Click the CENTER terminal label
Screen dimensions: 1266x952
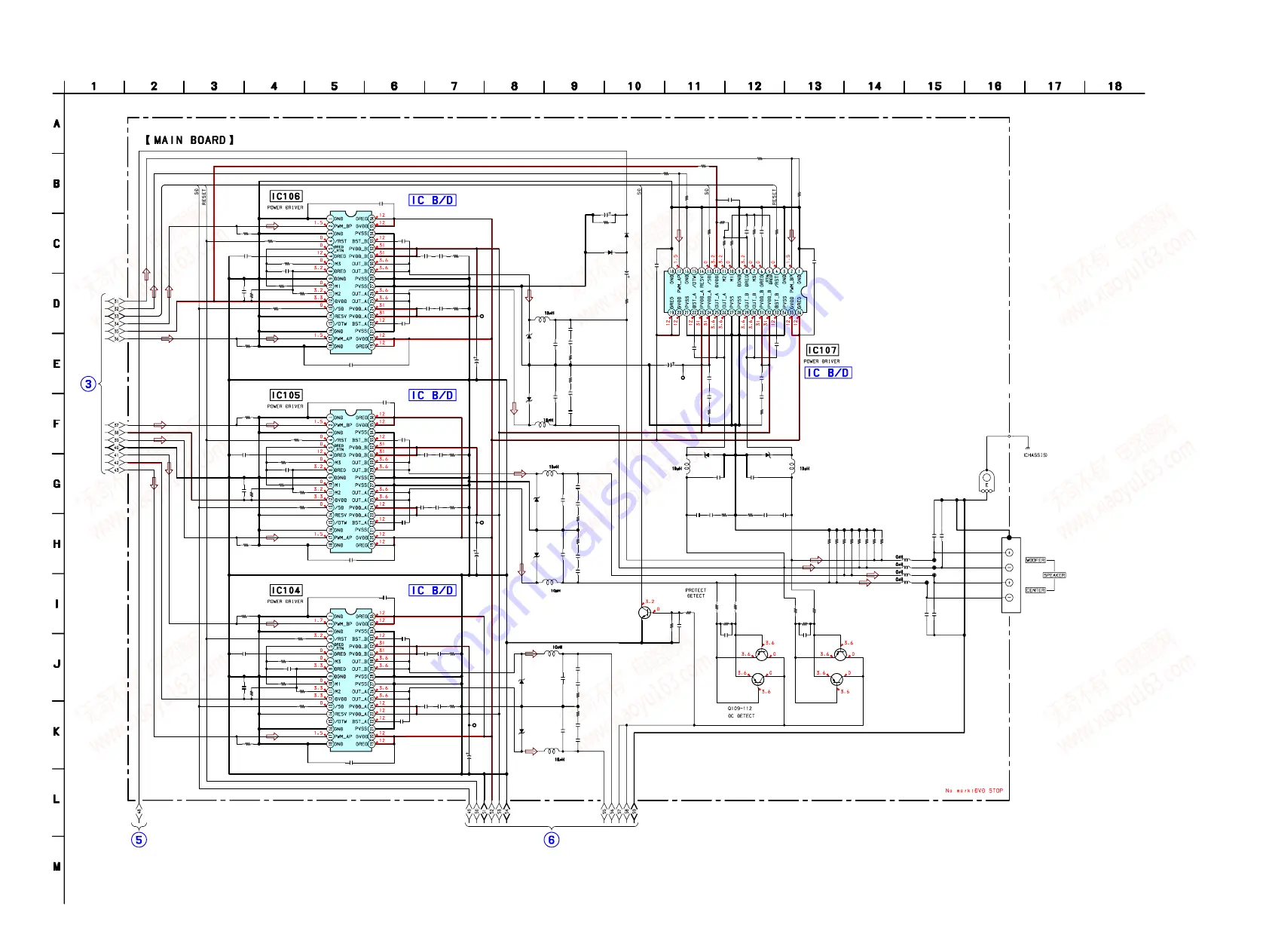coord(1035,591)
